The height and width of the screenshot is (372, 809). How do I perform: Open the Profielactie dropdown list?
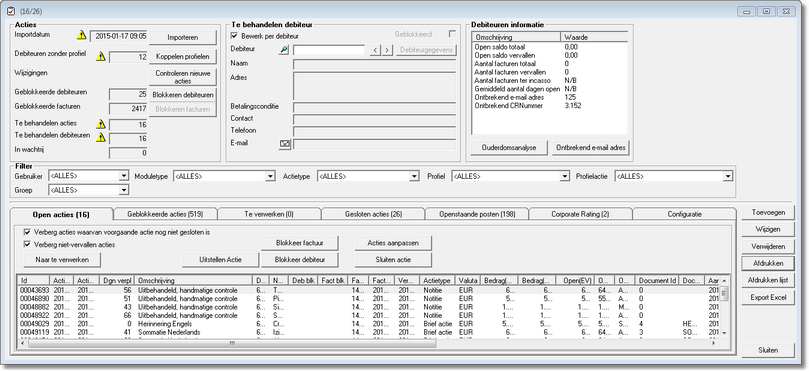pos(727,176)
